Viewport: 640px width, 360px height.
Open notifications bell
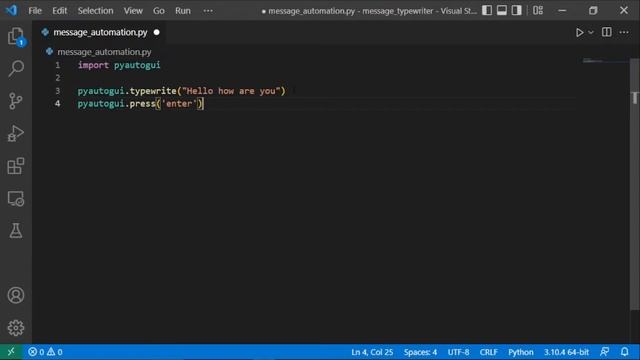click(624, 352)
